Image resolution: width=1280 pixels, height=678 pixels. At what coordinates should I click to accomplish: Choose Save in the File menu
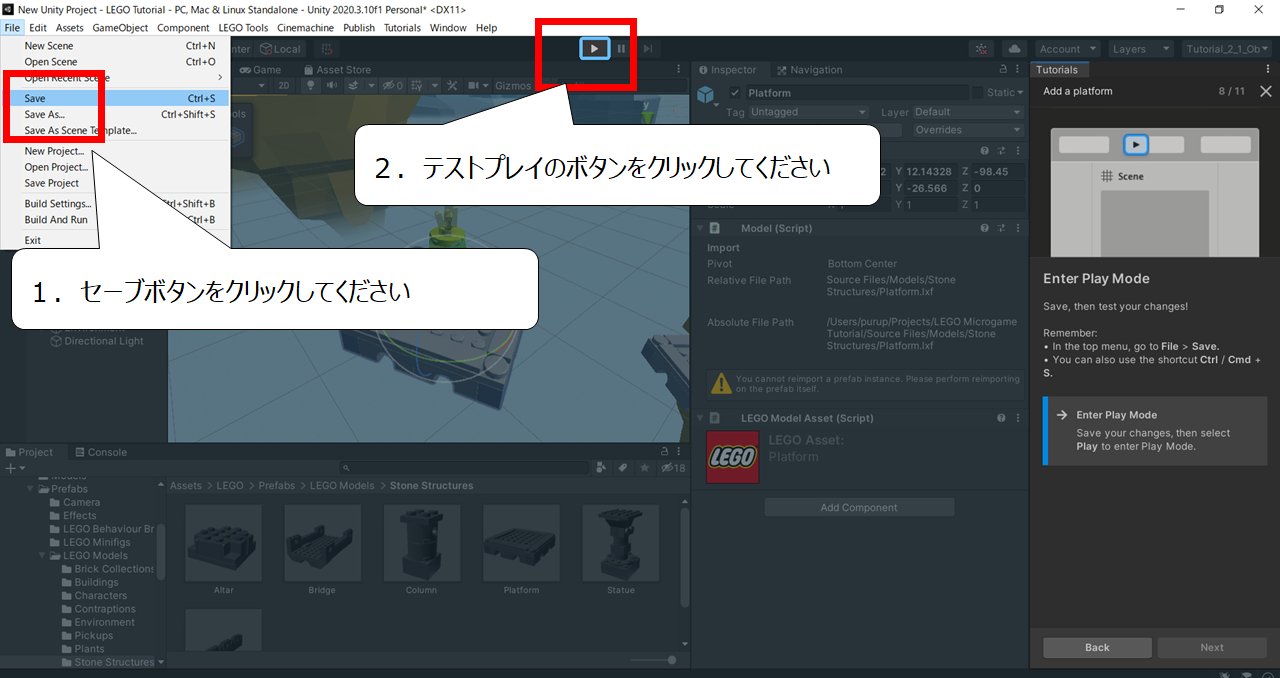point(115,98)
